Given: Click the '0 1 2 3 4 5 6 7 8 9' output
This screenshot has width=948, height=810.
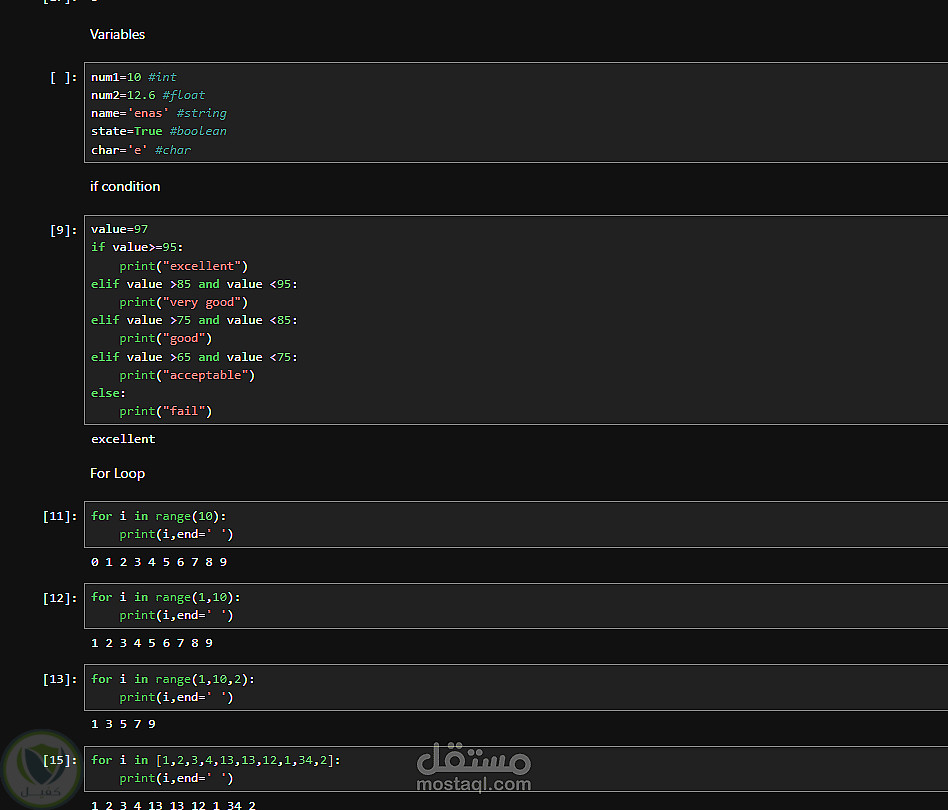Looking at the screenshot, I should (x=159, y=562).
